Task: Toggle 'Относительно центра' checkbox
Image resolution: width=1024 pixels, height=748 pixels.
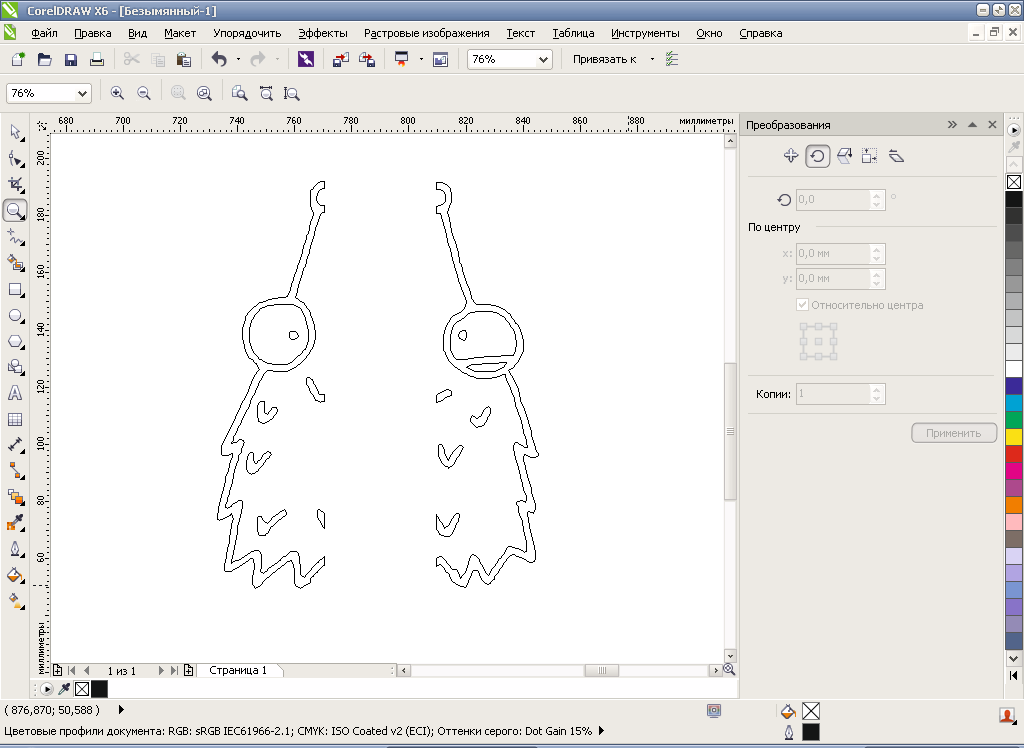Action: [x=803, y=304]
